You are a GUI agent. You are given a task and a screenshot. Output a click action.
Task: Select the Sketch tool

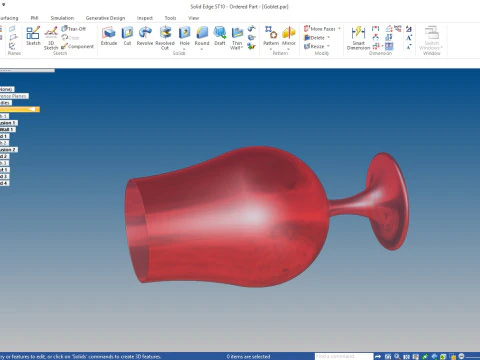[33, 36]
